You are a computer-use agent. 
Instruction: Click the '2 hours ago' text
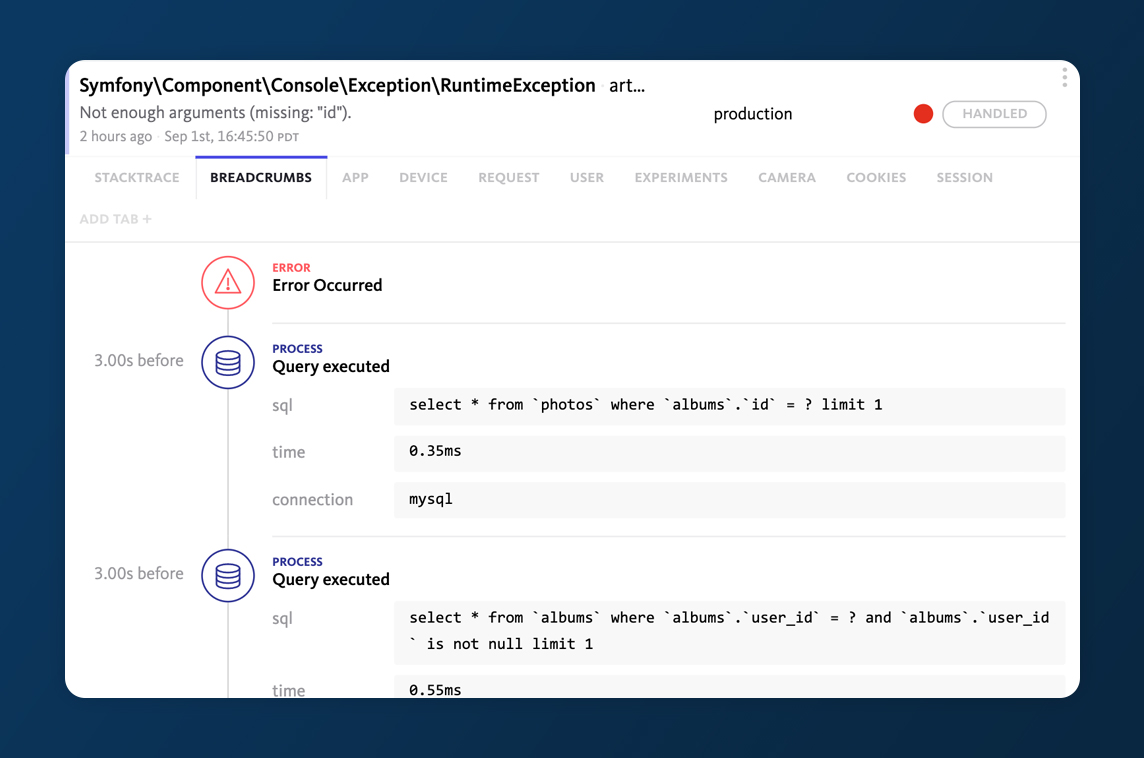[x=115, y=136]
